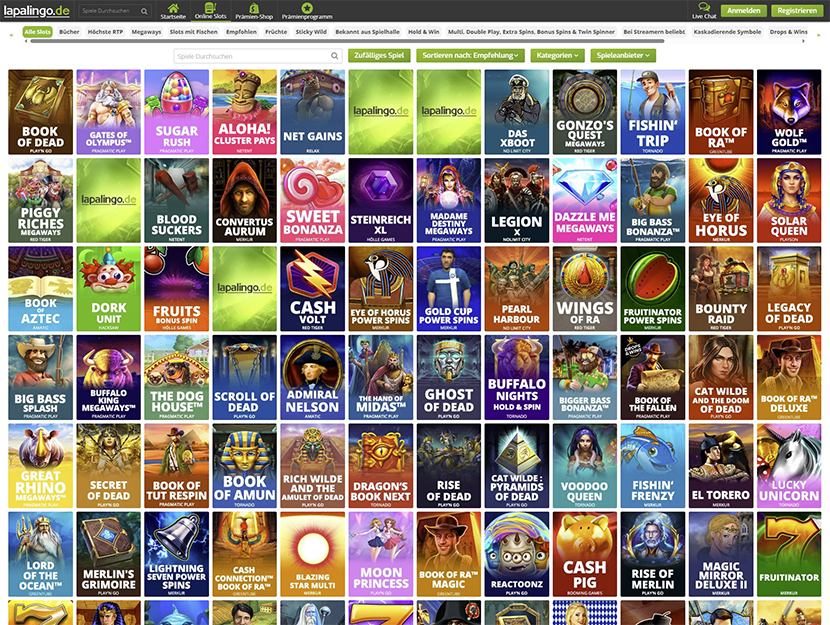Select the Megaways category tab
Image resolution: width=830 pixels, height=625 pixels.
(146, 32)
